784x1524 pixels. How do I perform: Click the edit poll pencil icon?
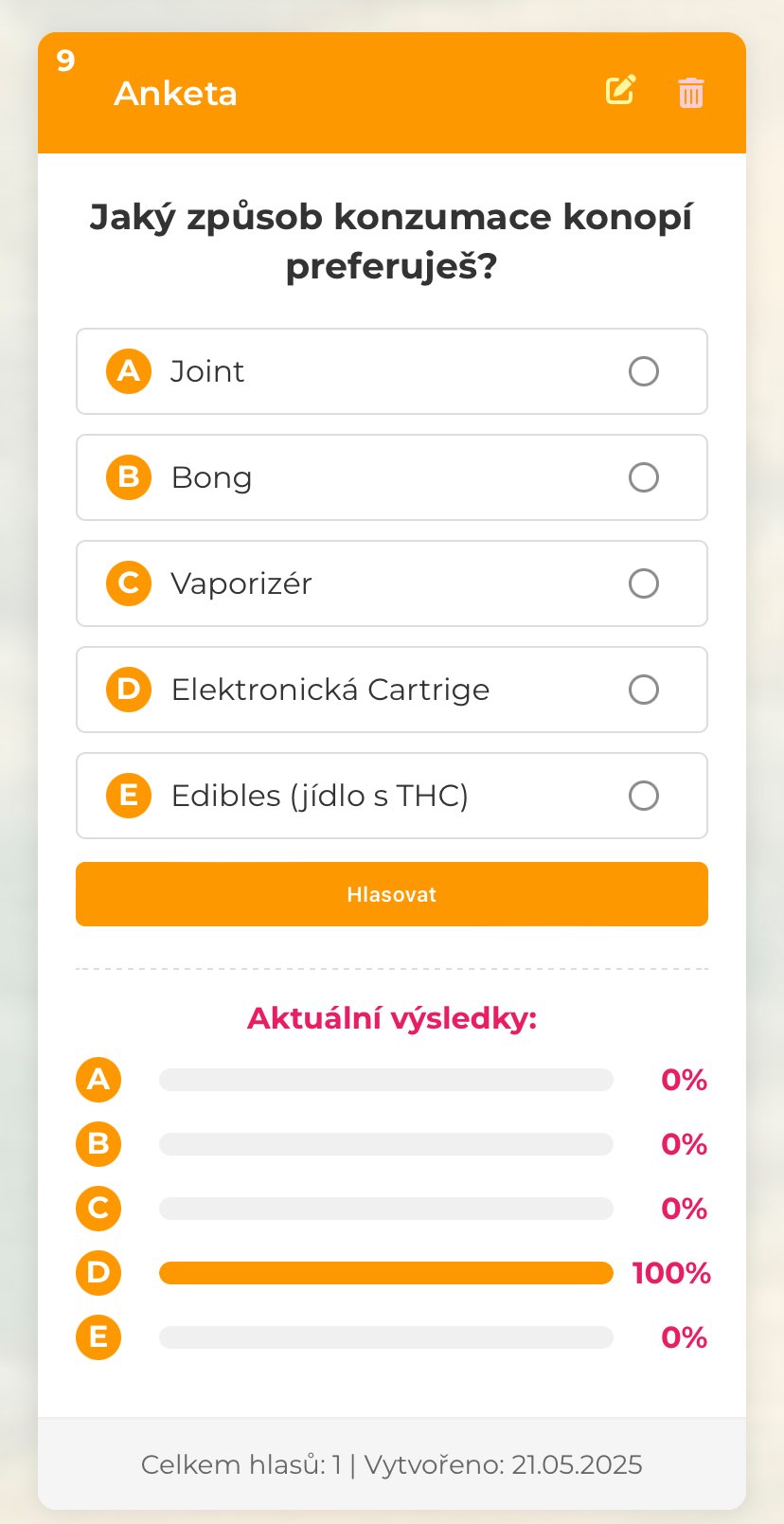pyautogui.click(x=620, y=91)
